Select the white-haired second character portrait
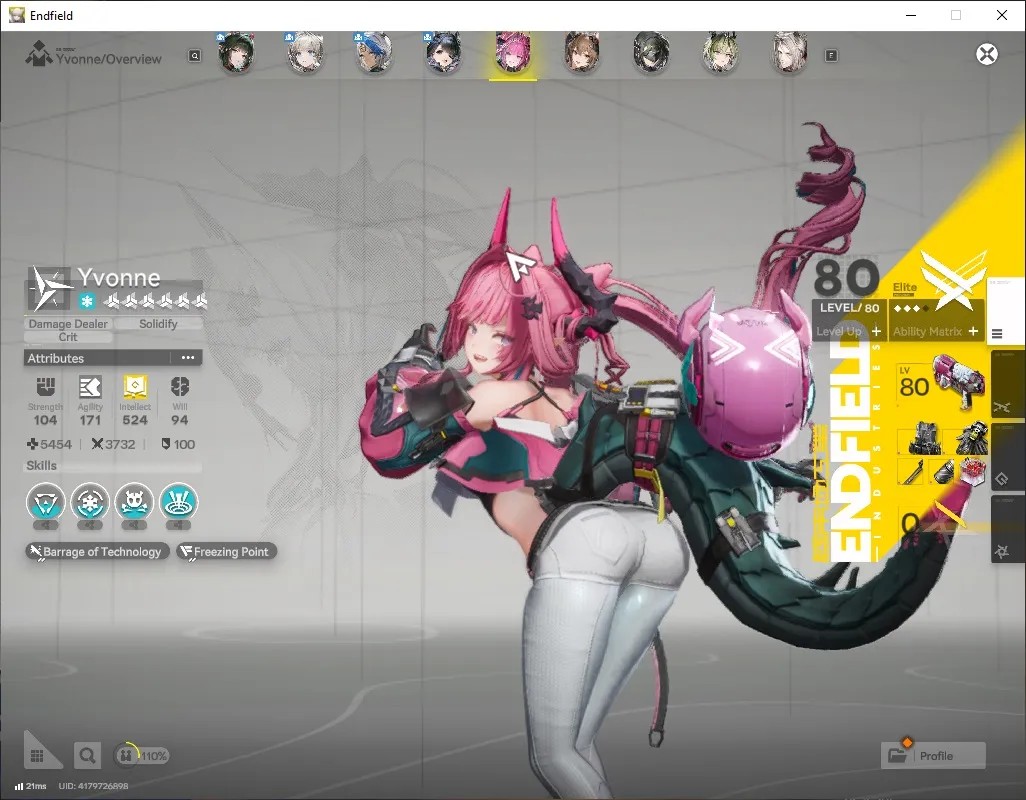1026x800 pixels. (306, 54)
